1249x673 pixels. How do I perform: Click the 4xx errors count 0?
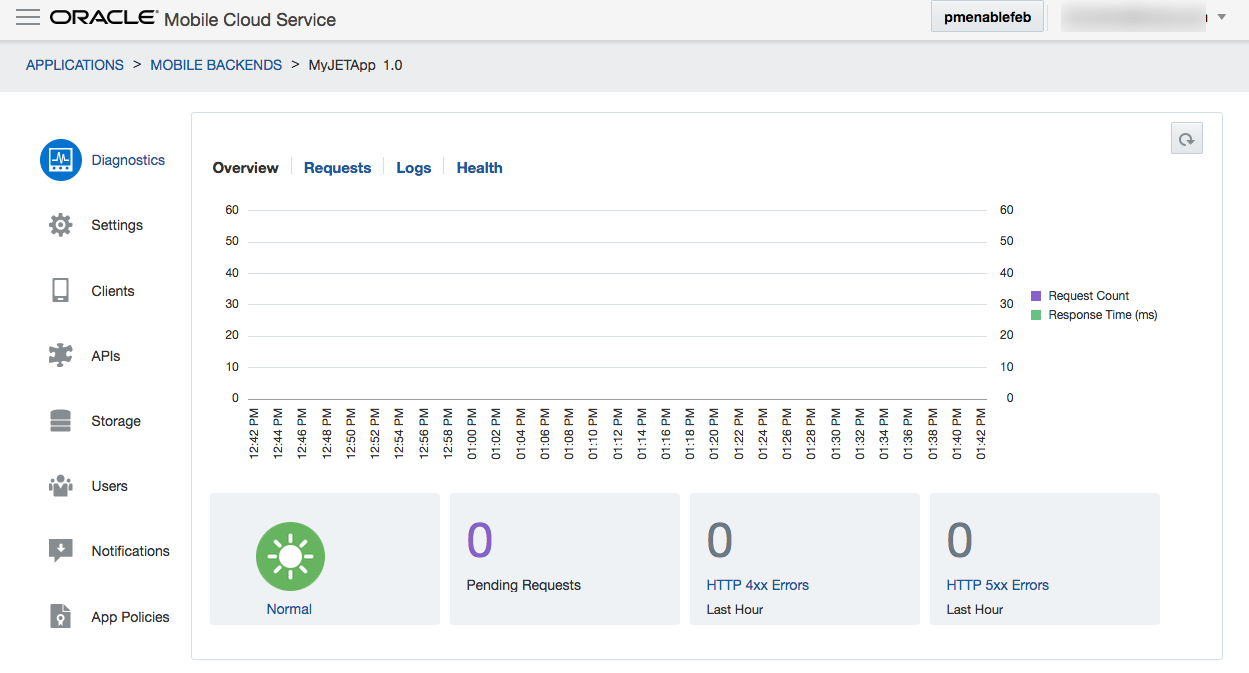(720, 541)
